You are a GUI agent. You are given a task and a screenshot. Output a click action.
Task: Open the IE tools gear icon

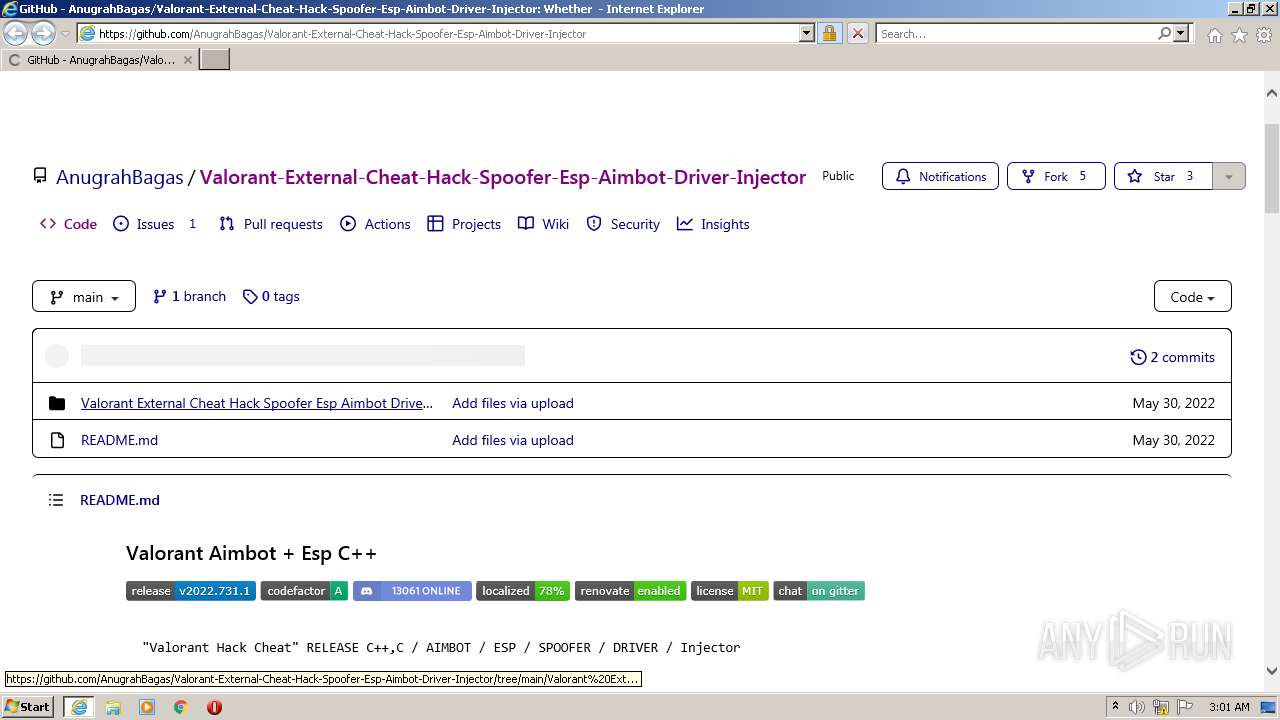tap(1264, 35)
